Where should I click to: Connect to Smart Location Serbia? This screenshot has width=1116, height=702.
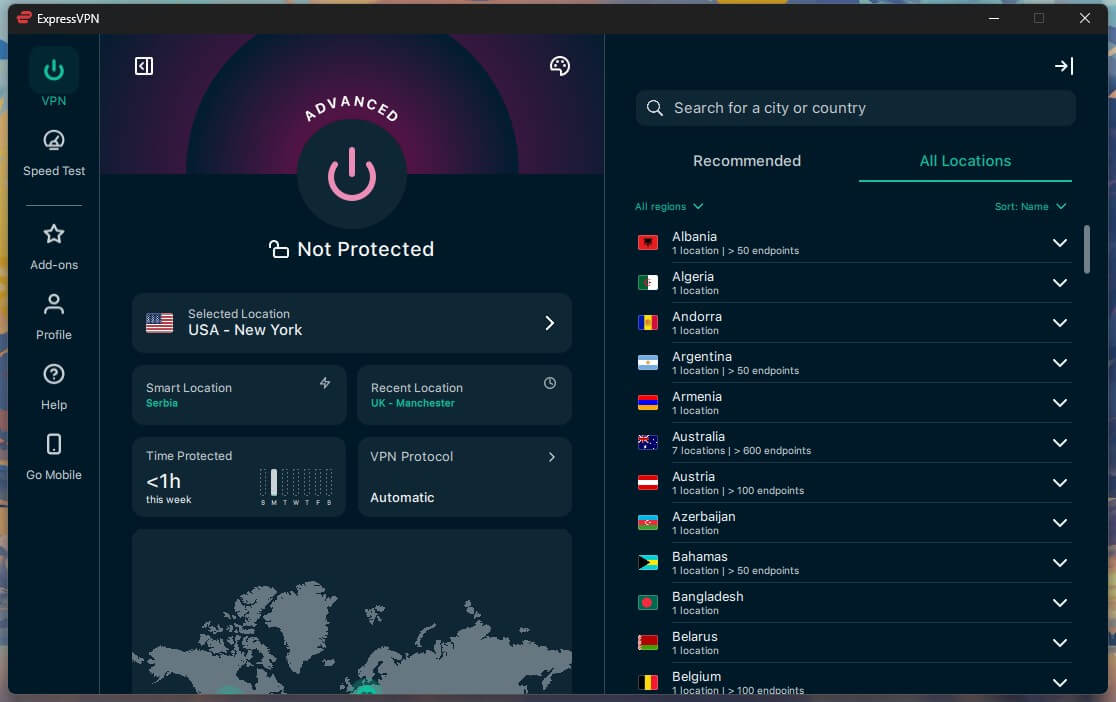coord(239,395)
